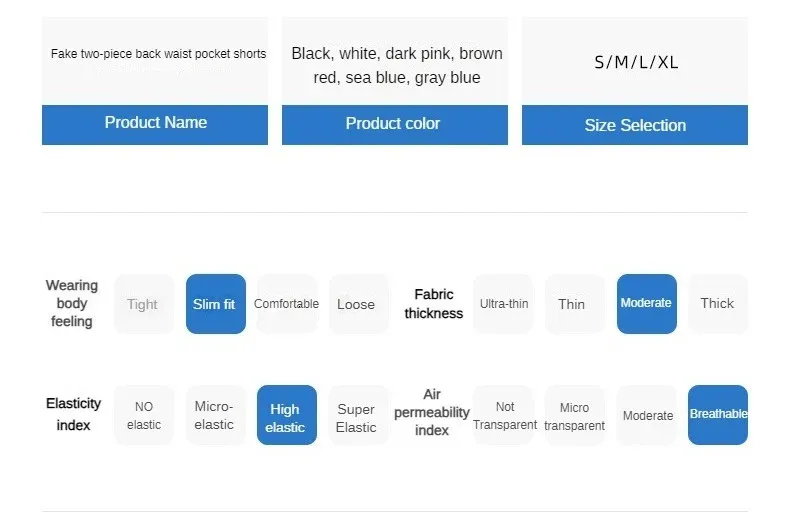Pick Thick fabric thickness
Viewport: 790px width, 518px height.
click(717, 304)
